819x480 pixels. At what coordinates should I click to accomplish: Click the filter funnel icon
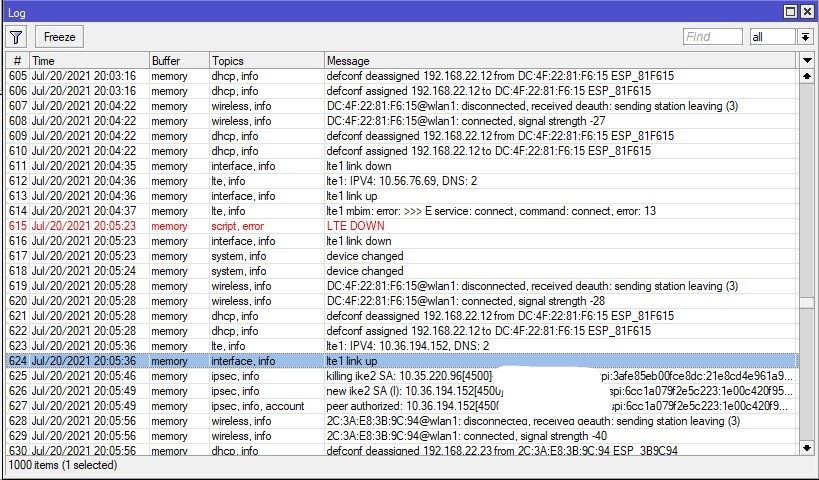tap(16, 37)
